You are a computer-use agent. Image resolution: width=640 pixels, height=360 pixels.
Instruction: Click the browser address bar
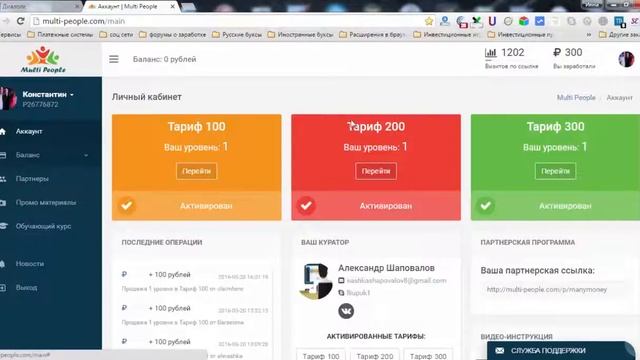coord(229,21)
